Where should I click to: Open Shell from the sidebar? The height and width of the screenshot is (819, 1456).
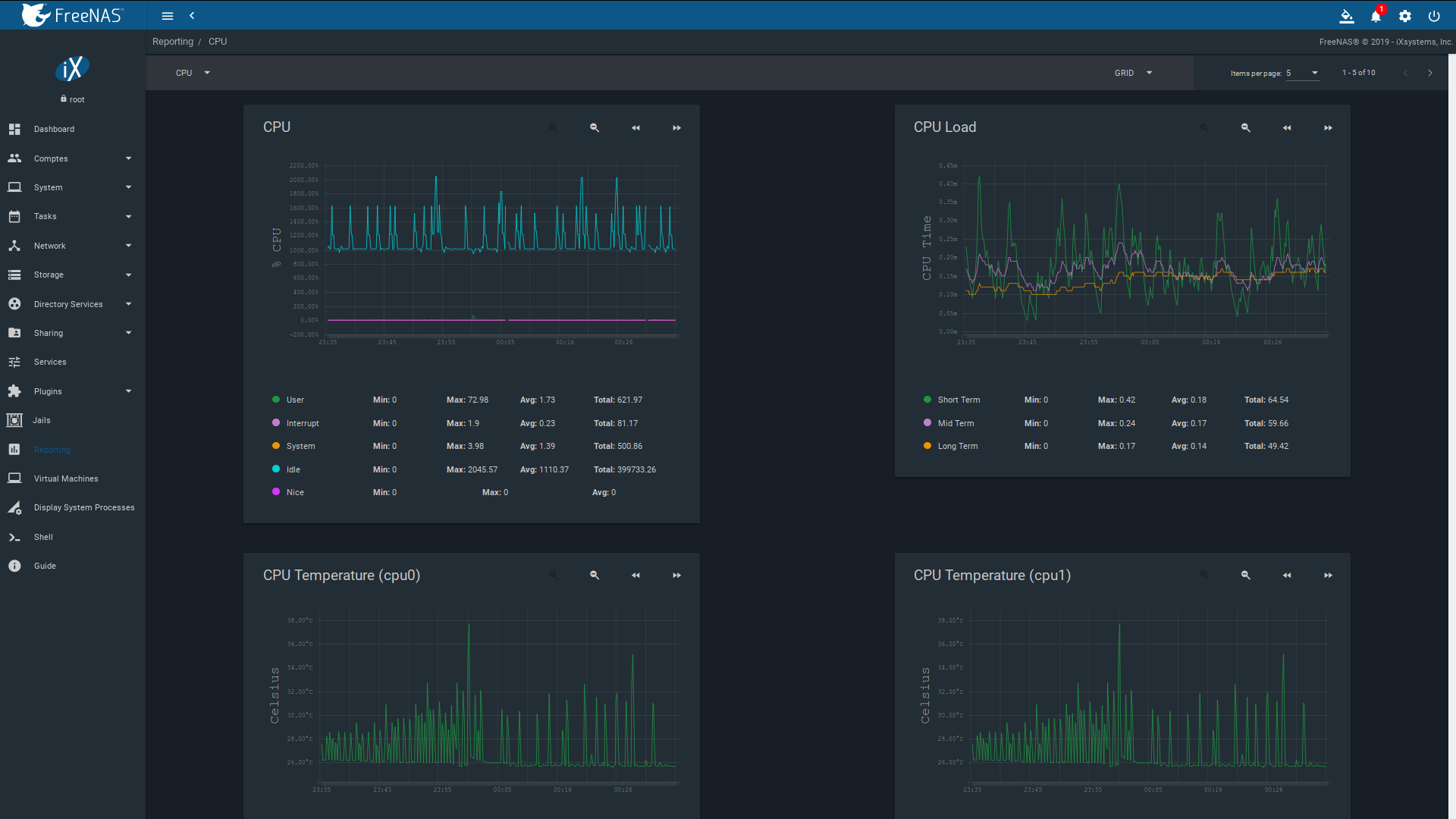pos(43,537)
